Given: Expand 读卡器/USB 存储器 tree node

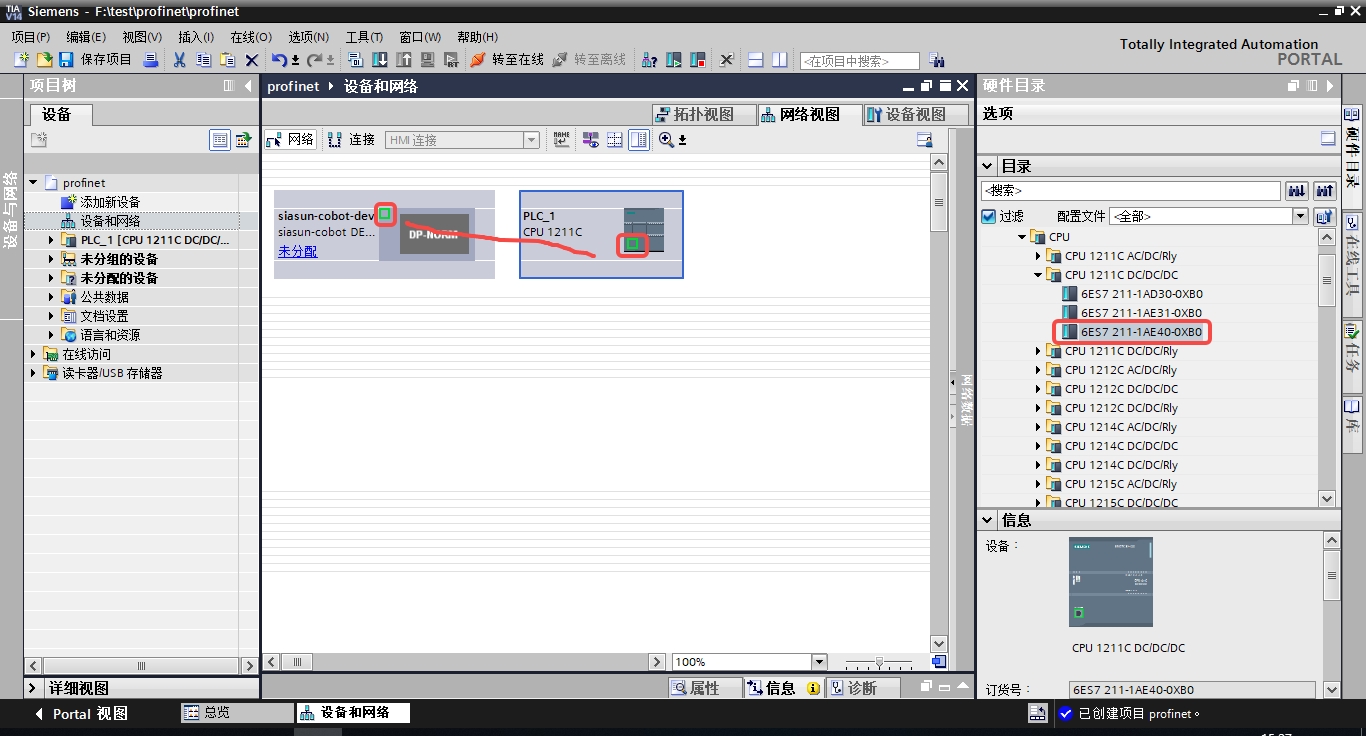Looking at the screenshot, I should [x=34, y=373].
